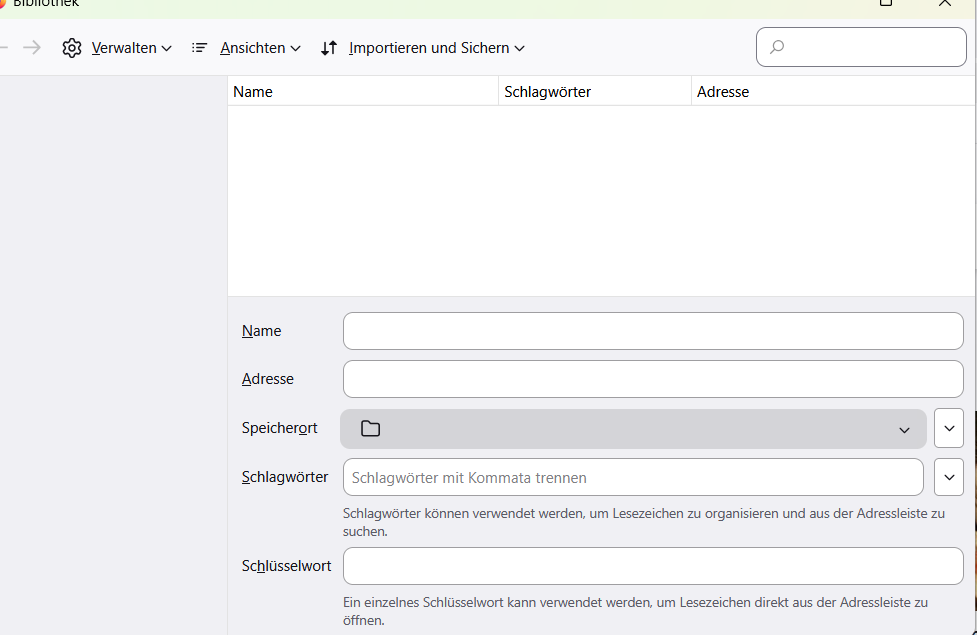Expand the folder tree button right of Speicherort
Image resolution: width=977 pixels, height=635 pixels.
click(949, 428)
